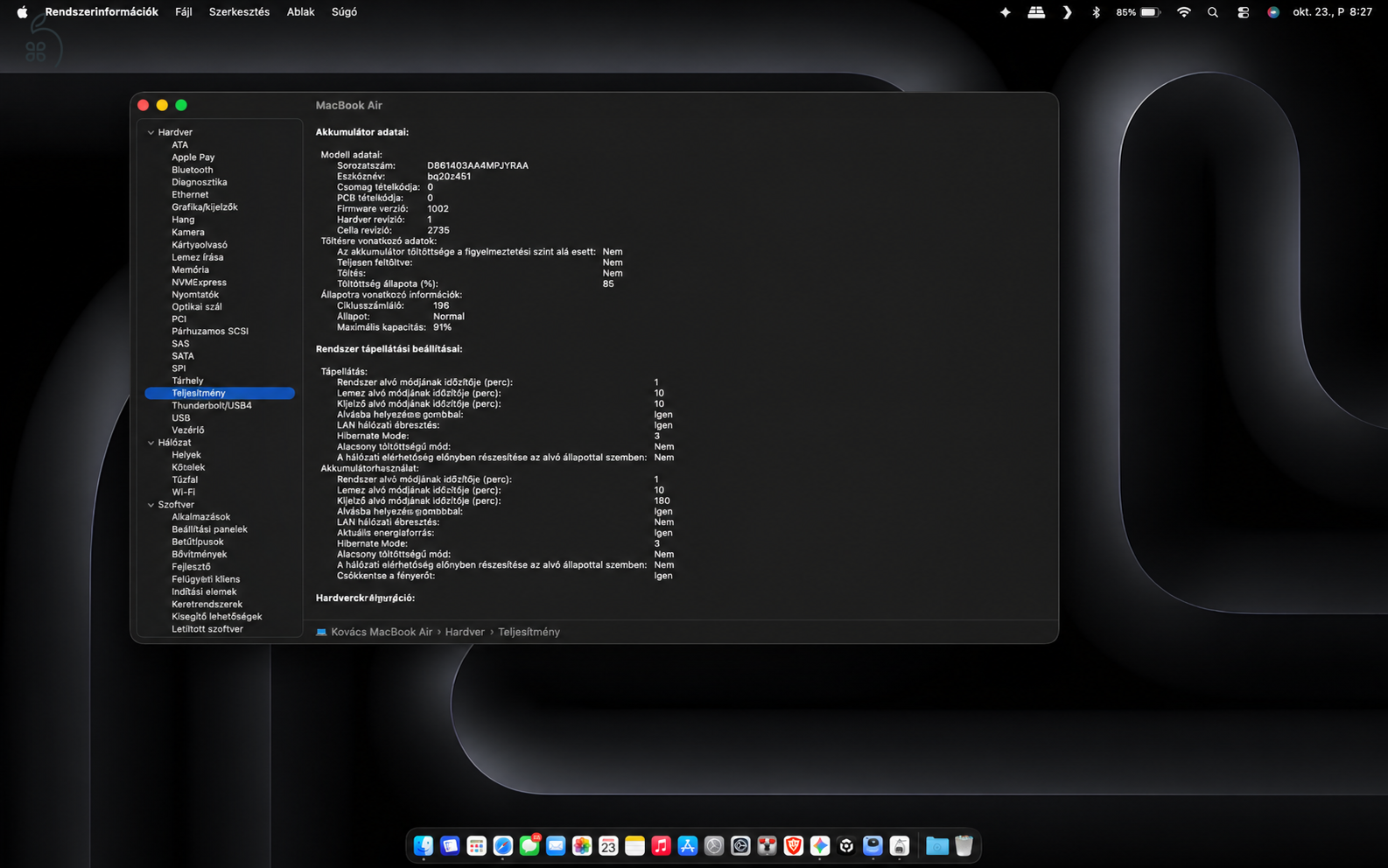
Task: Open the Apple menu
Action: pos(22,12)
